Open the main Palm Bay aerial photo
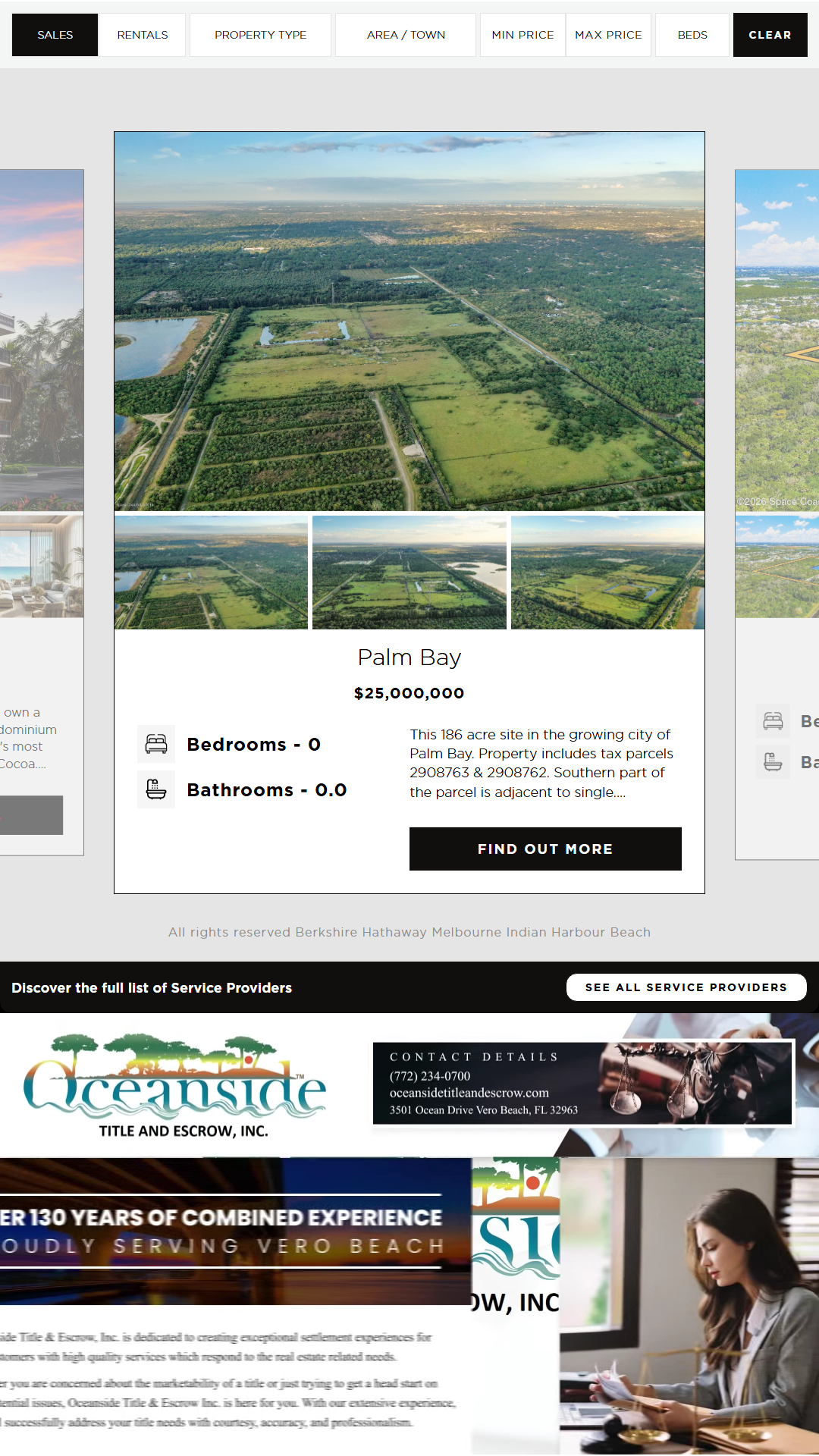The image size is (819, 1456). click(x=409, y=322)
